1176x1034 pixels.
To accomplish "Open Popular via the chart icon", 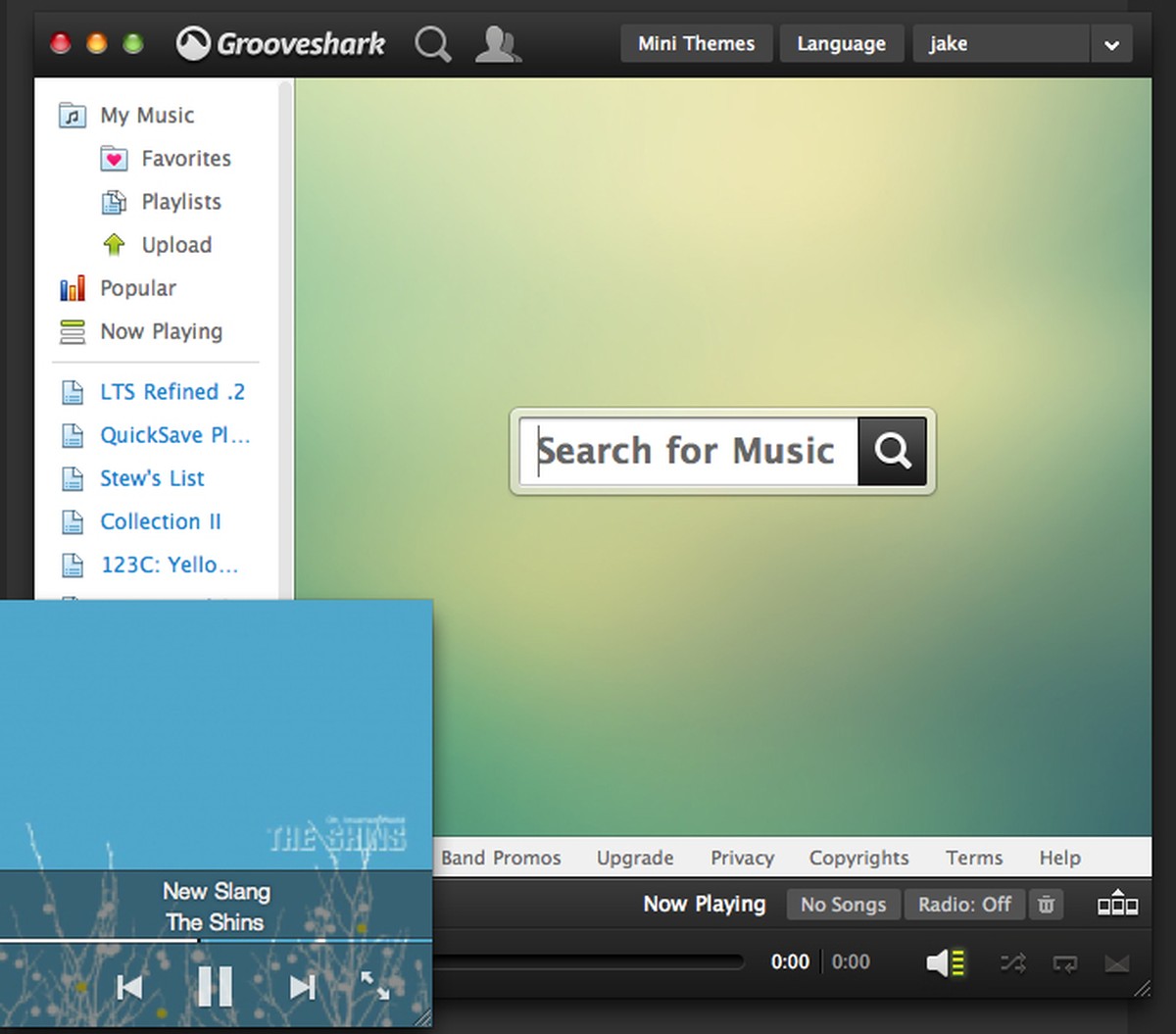I will pyautogui.click(x=71, y=287).
